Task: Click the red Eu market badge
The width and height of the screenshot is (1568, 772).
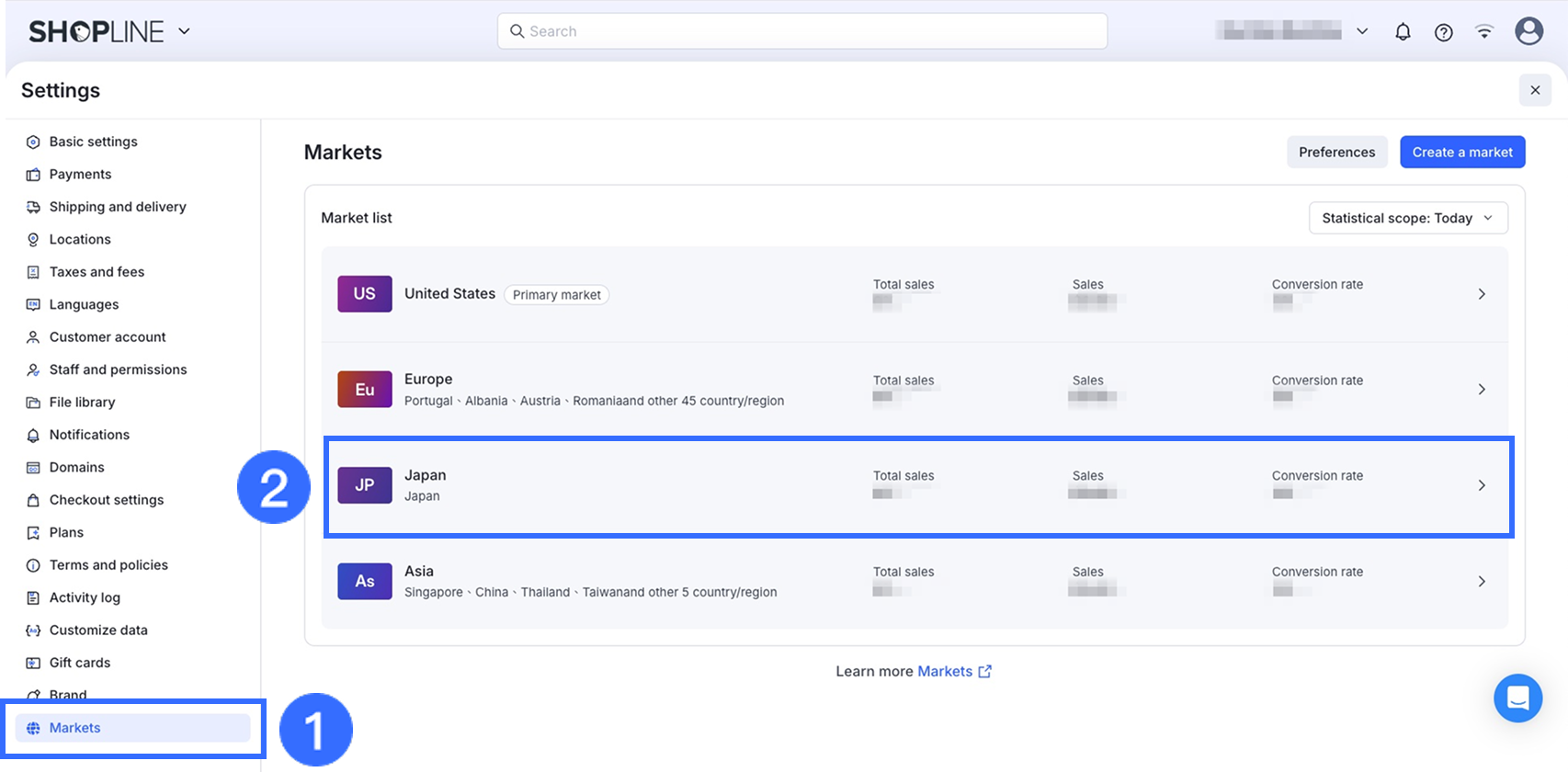Action: [x=365, y=390]
